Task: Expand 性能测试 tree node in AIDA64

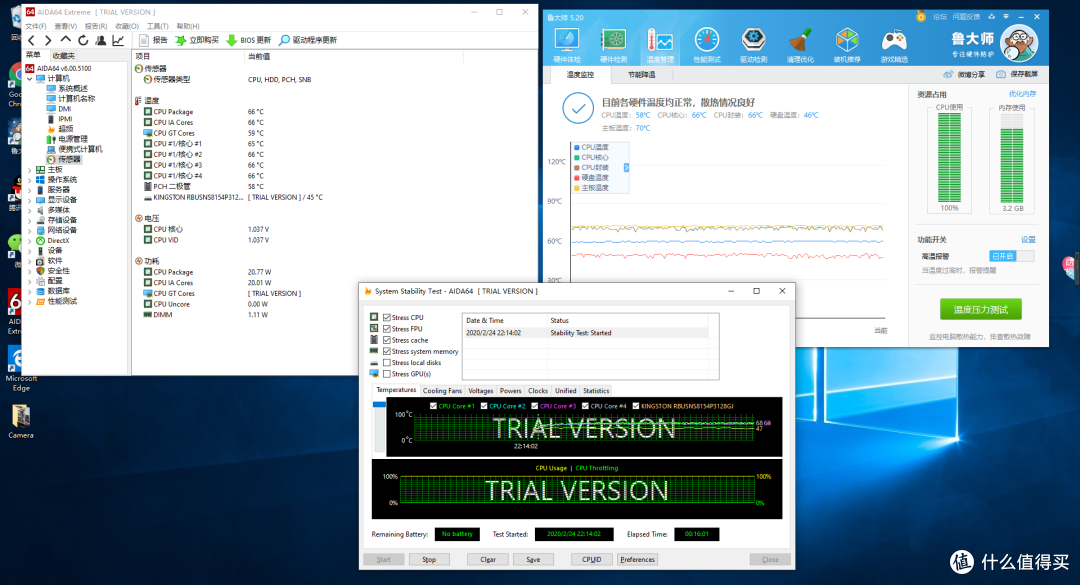Action: [30, 302]
